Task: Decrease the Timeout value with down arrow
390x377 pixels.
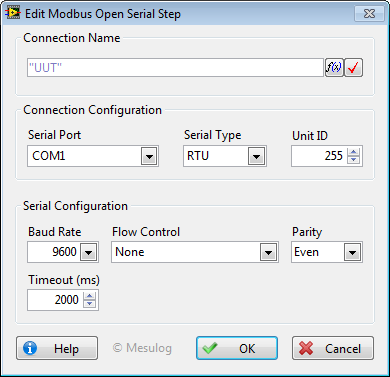Action: (89, 304)
